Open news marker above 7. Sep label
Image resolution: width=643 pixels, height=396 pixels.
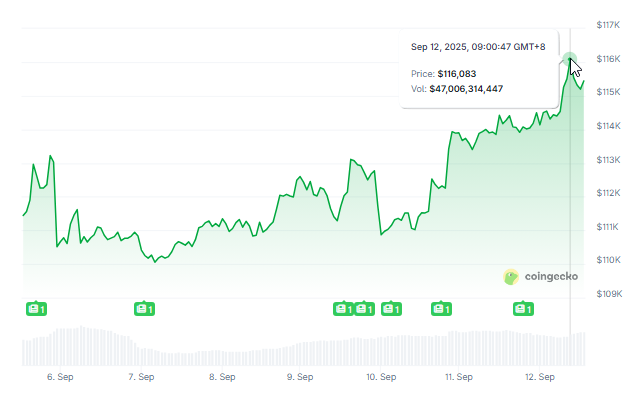(x=144, y=308)
